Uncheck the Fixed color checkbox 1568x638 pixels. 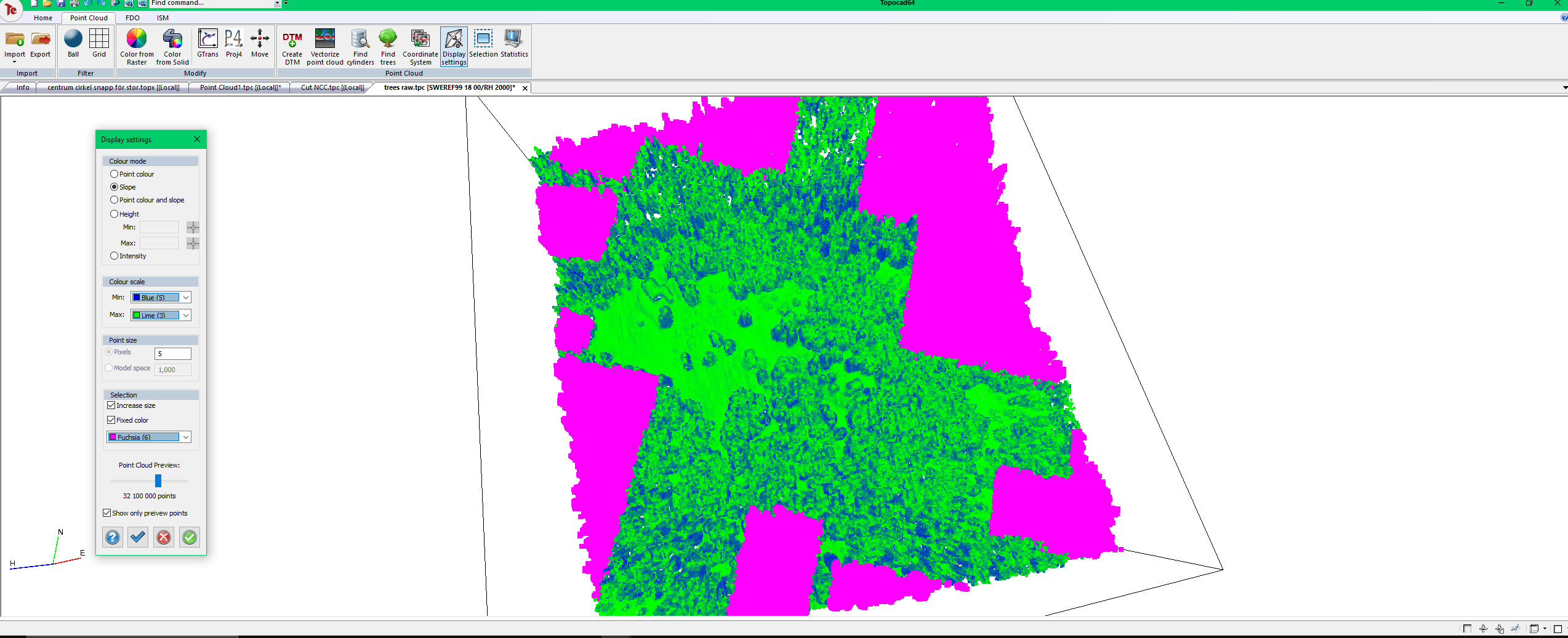(111, 420)
